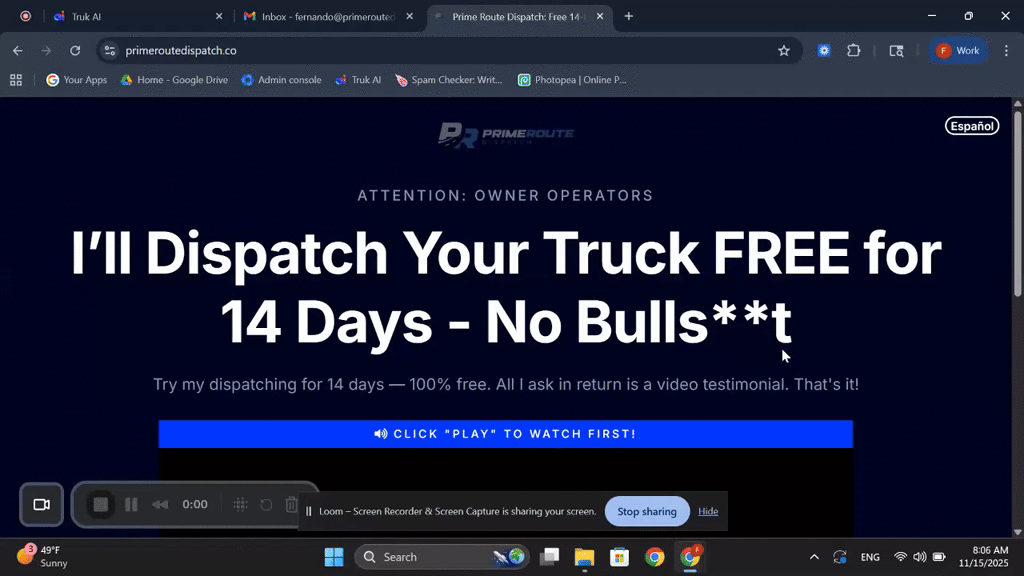Open Task View on the taskbar
1024x576 pixels.
[x=550, y=557]
